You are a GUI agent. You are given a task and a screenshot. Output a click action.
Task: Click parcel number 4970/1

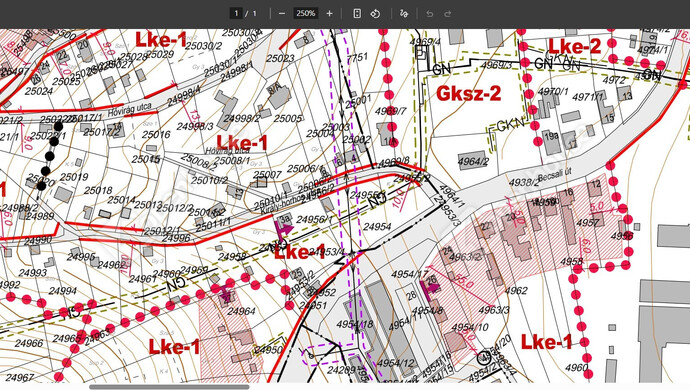[x=553, y=92]
